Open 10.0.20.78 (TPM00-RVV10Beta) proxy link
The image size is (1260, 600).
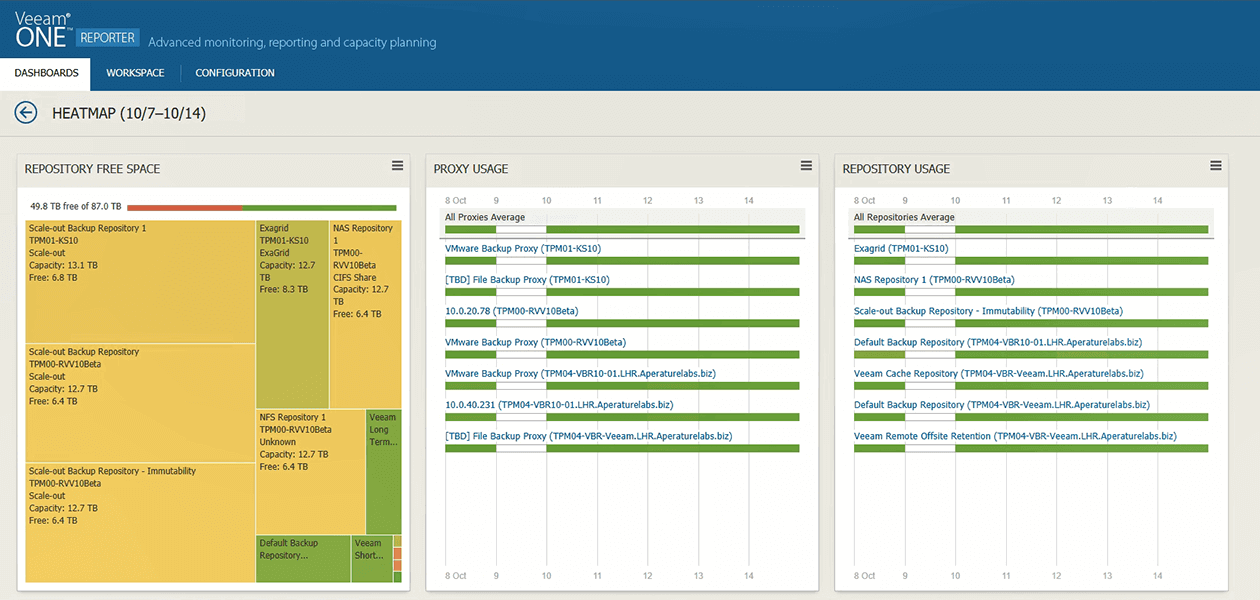tap(511, 311)
